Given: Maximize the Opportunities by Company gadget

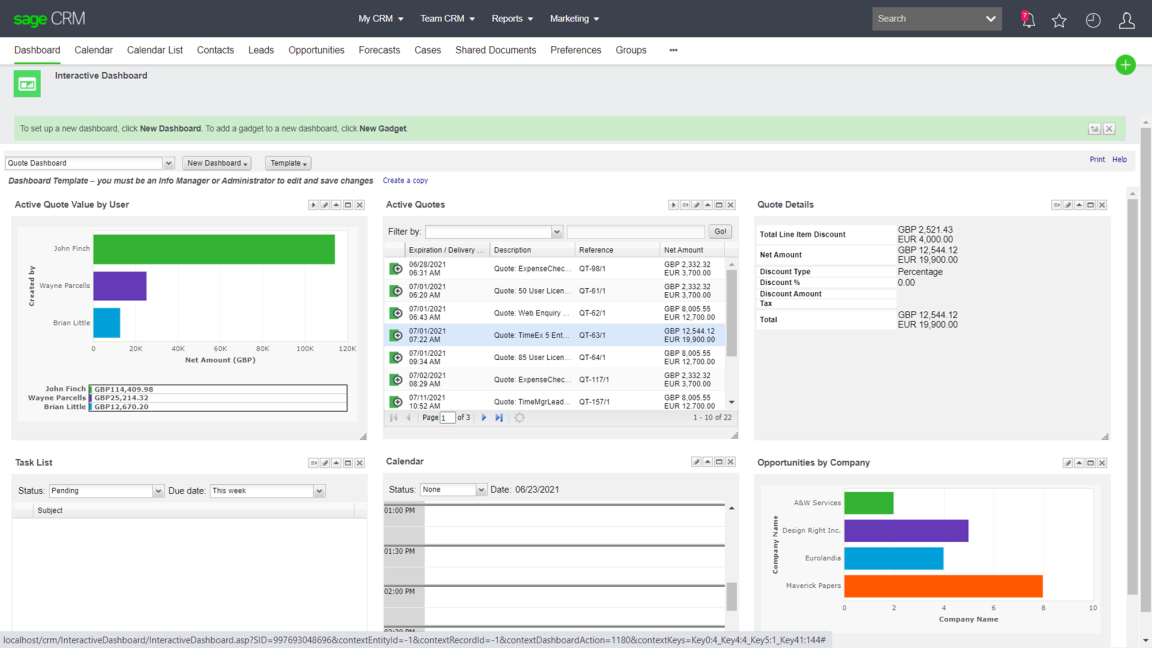Looking at the screenshot, I should pos(1091,463).
